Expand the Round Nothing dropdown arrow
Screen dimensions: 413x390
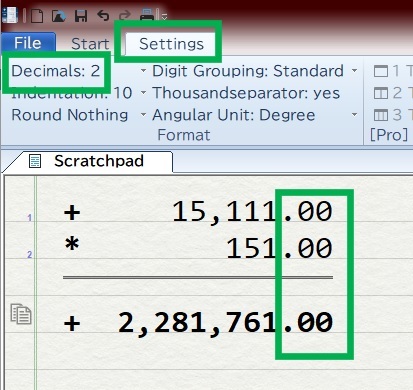[143, 115]
